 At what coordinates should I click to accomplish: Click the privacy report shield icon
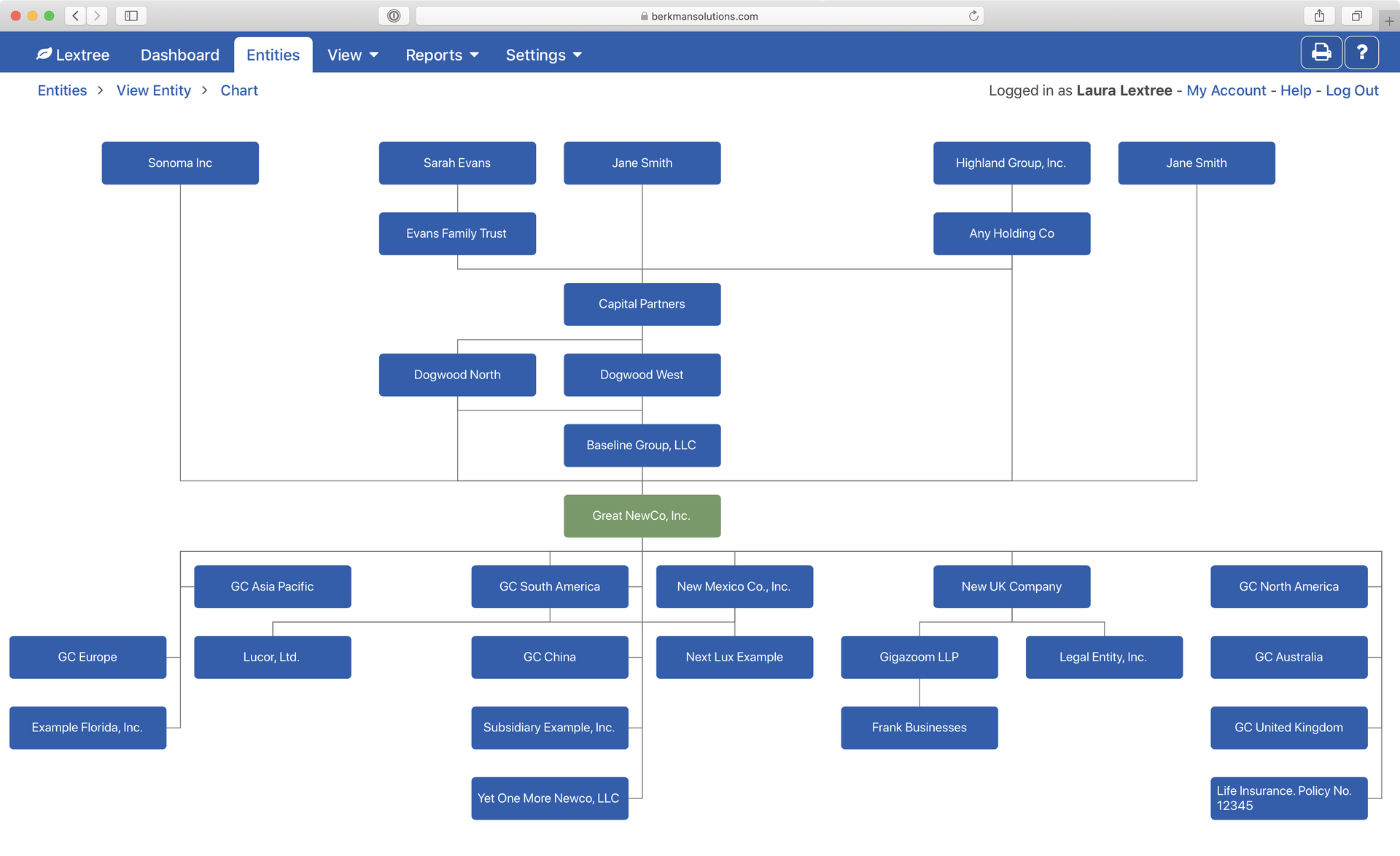(x=394, y=15)
